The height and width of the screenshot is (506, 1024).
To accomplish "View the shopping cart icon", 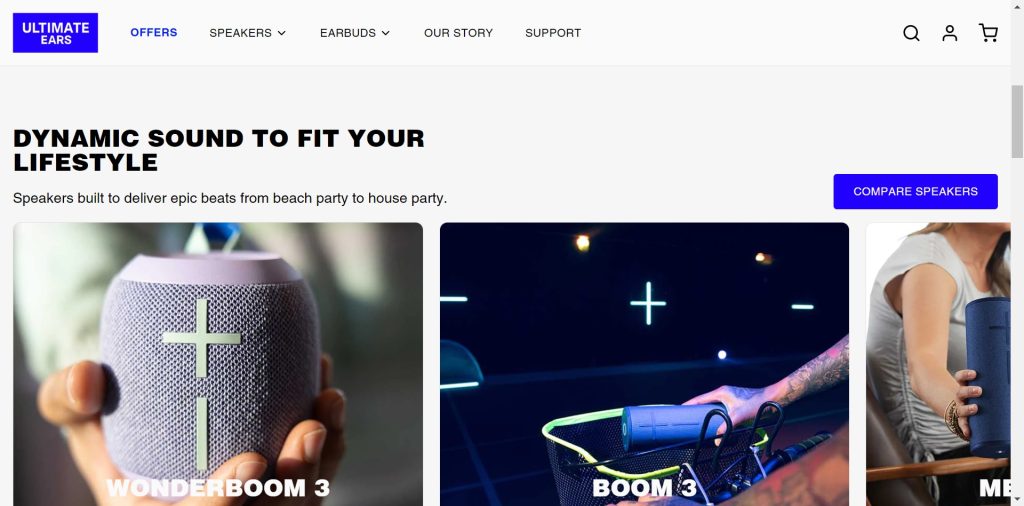I will [988, 33].
